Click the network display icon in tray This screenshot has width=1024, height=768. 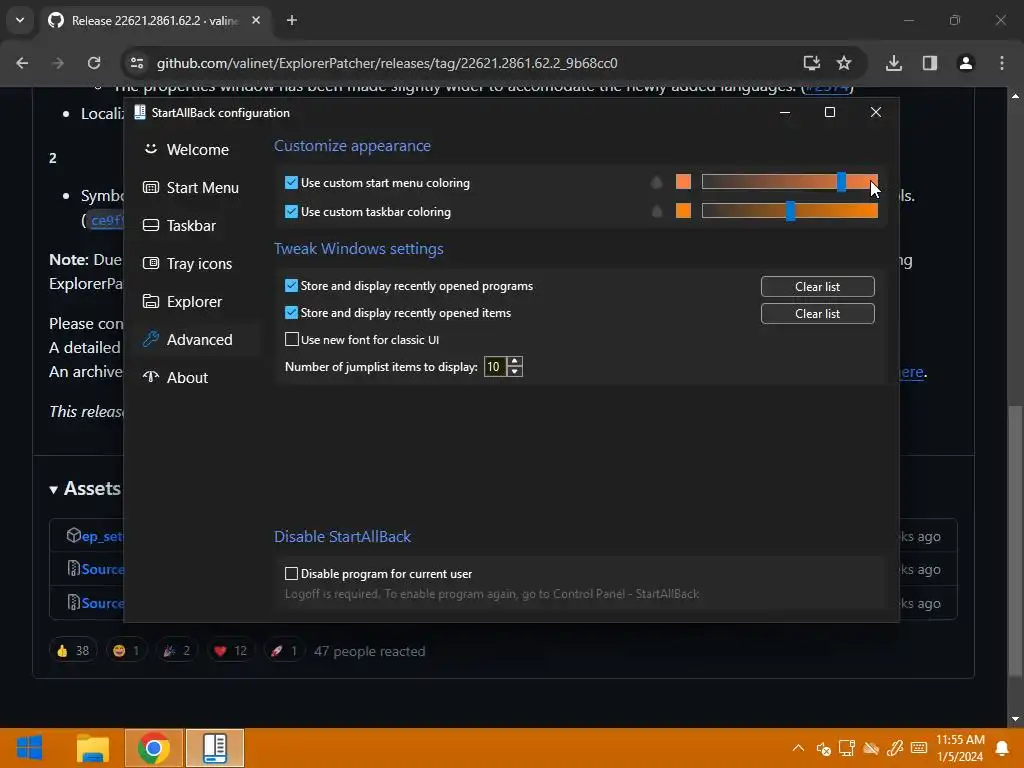click(x=847, y=748)
